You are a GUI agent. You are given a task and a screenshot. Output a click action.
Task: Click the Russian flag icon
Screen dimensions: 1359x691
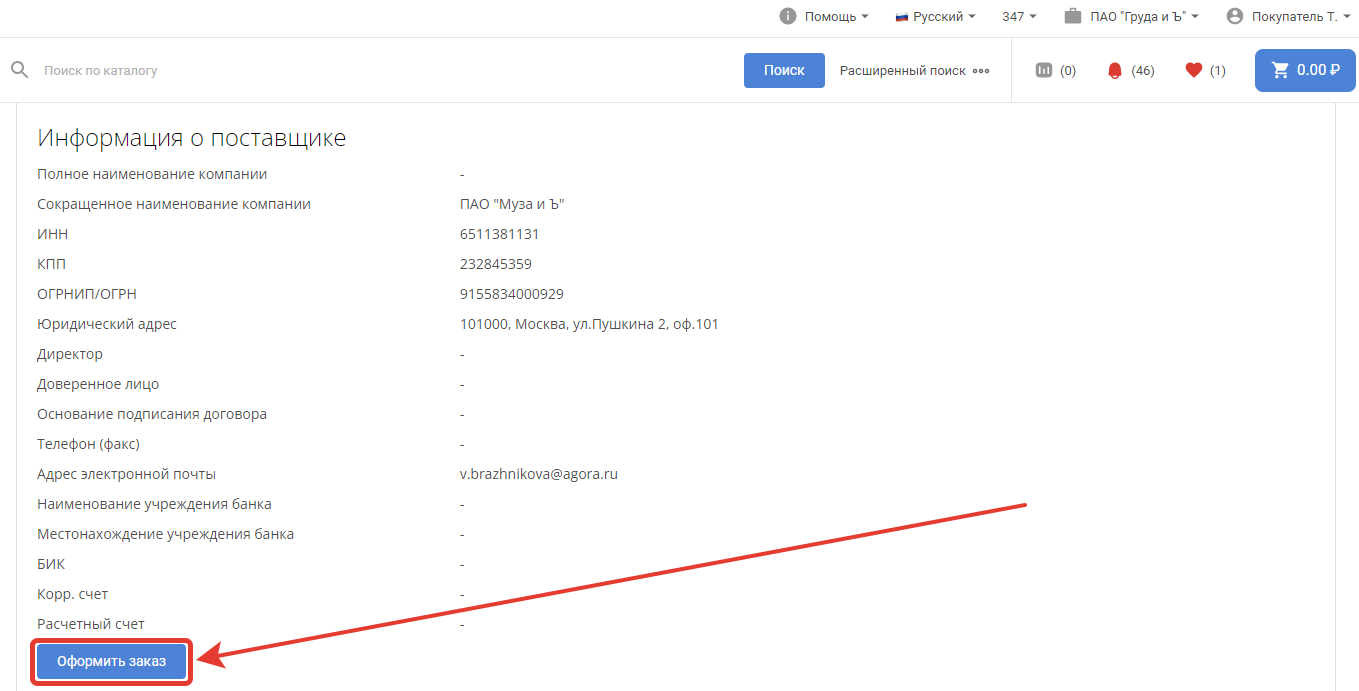coord(901,17)
